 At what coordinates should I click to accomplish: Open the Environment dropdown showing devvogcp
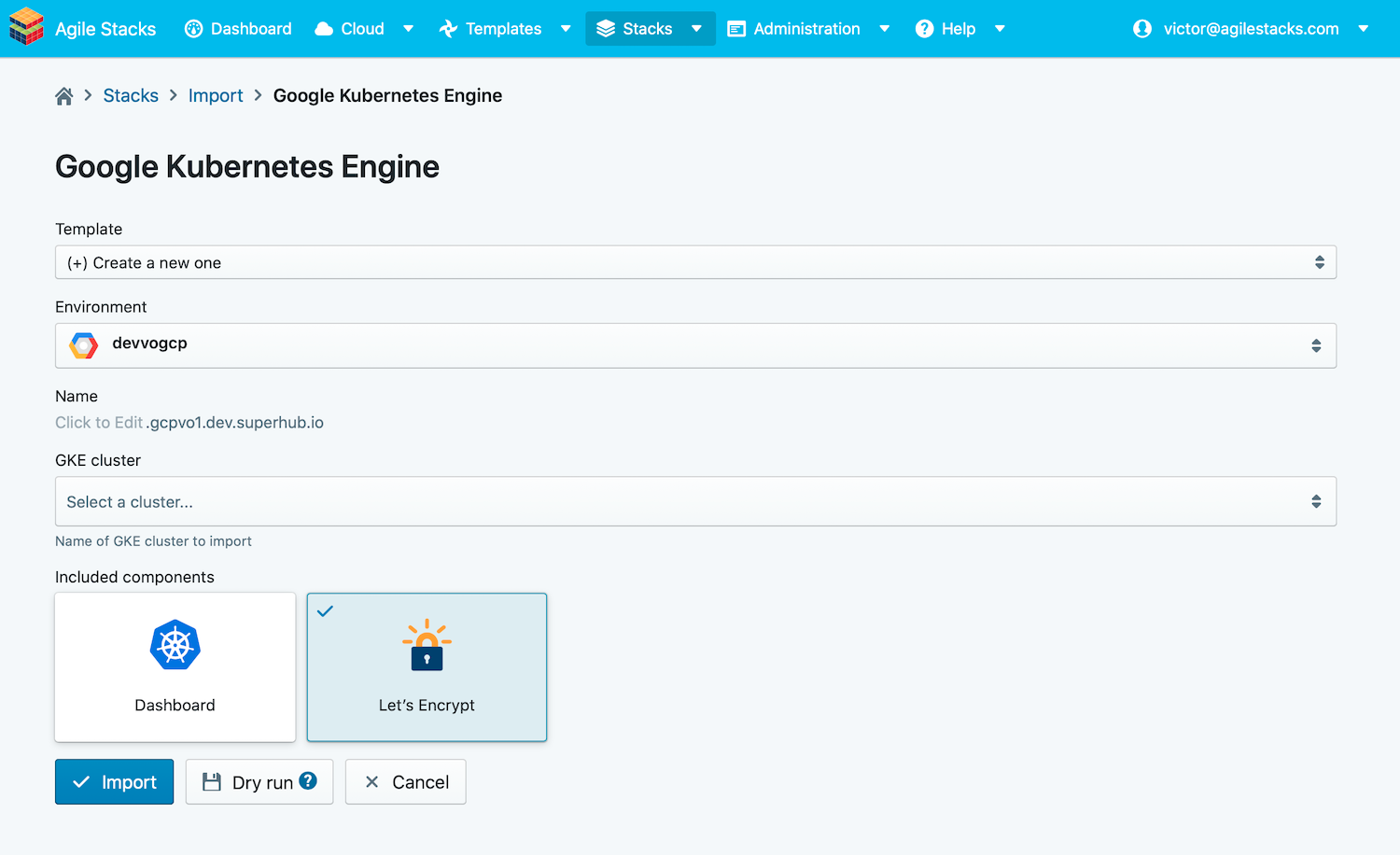[695, 345]
